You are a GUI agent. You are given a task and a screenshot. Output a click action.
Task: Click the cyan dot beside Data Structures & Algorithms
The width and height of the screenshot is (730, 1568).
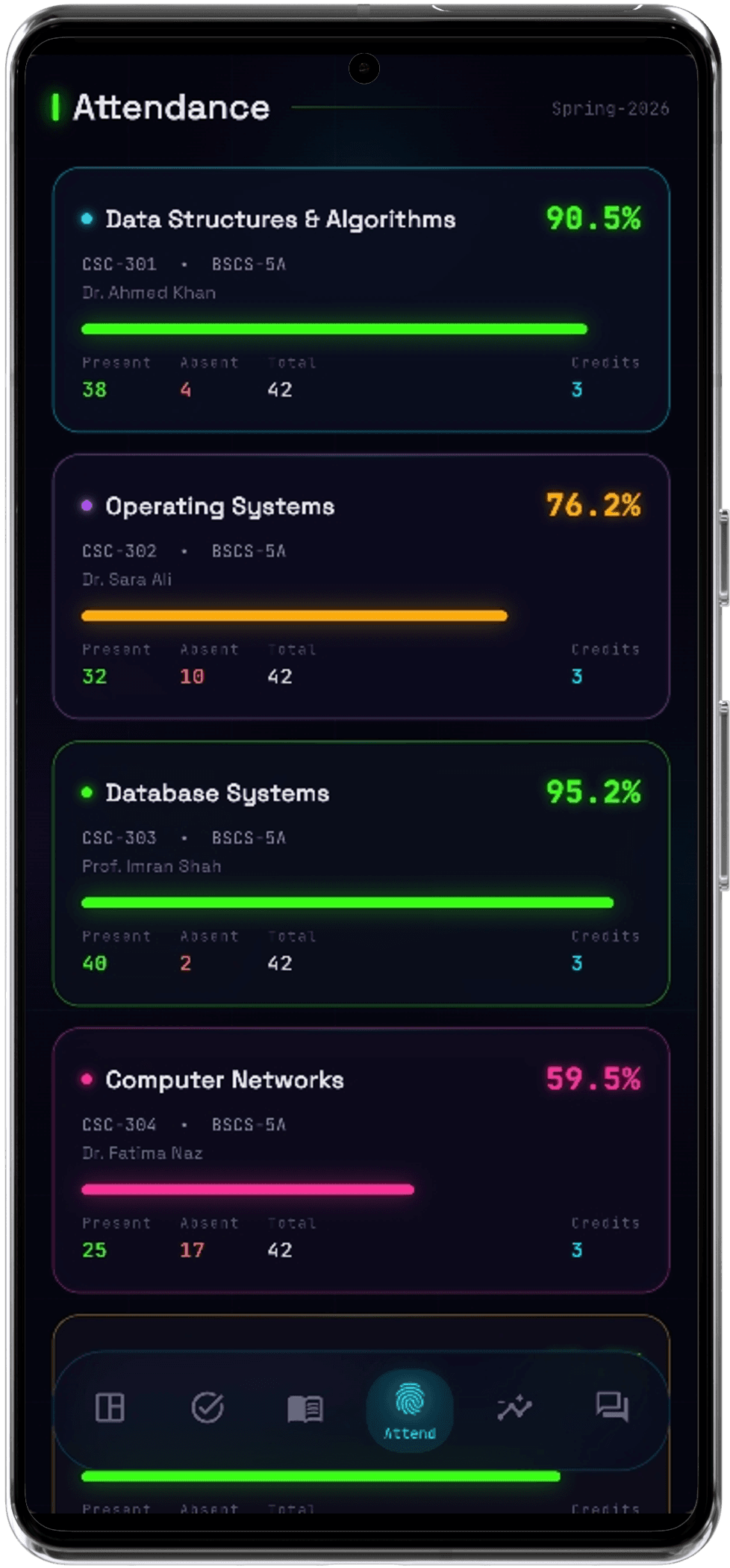coord(87,219)
